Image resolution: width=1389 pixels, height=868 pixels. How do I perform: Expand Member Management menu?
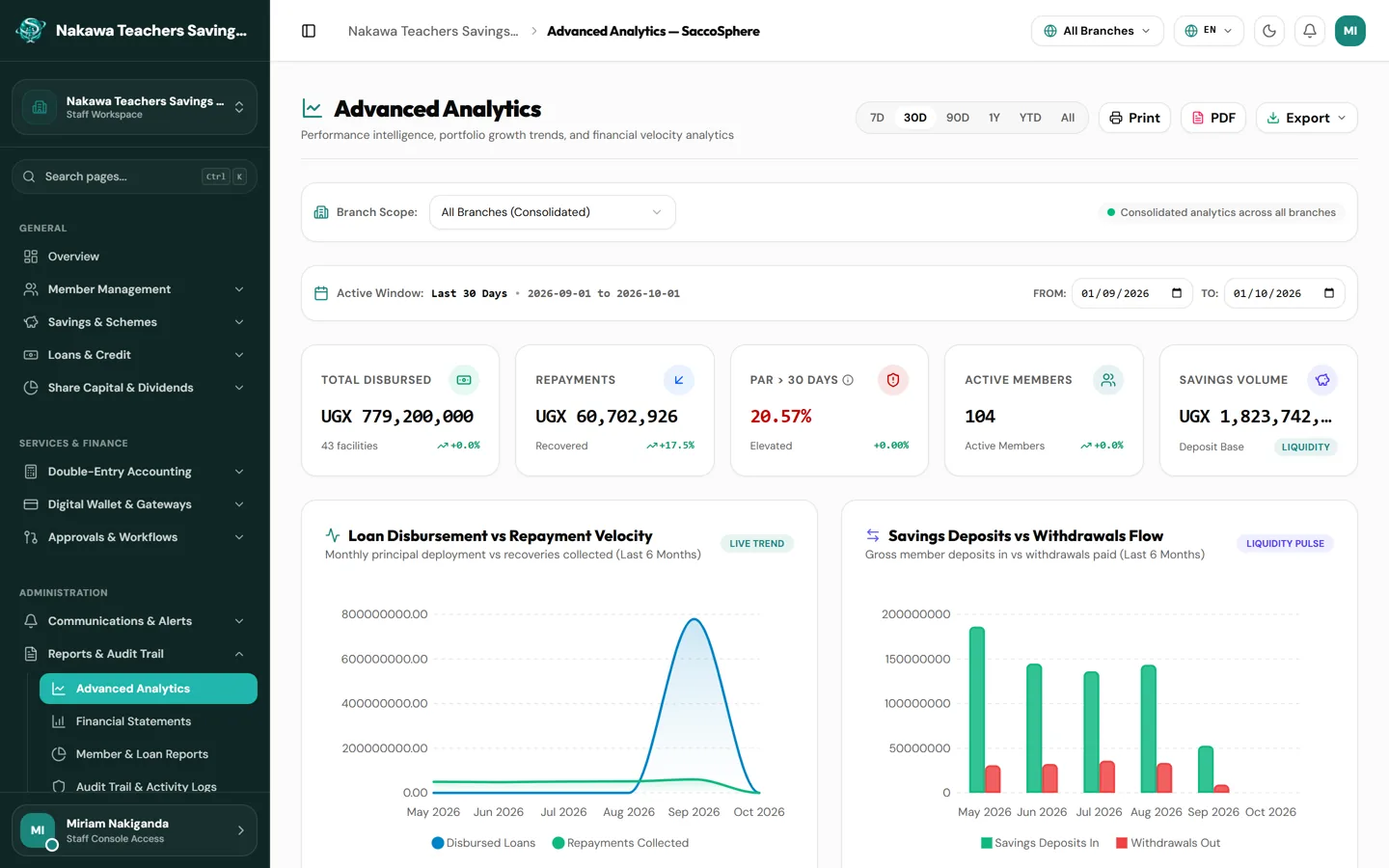pos(134,289)
